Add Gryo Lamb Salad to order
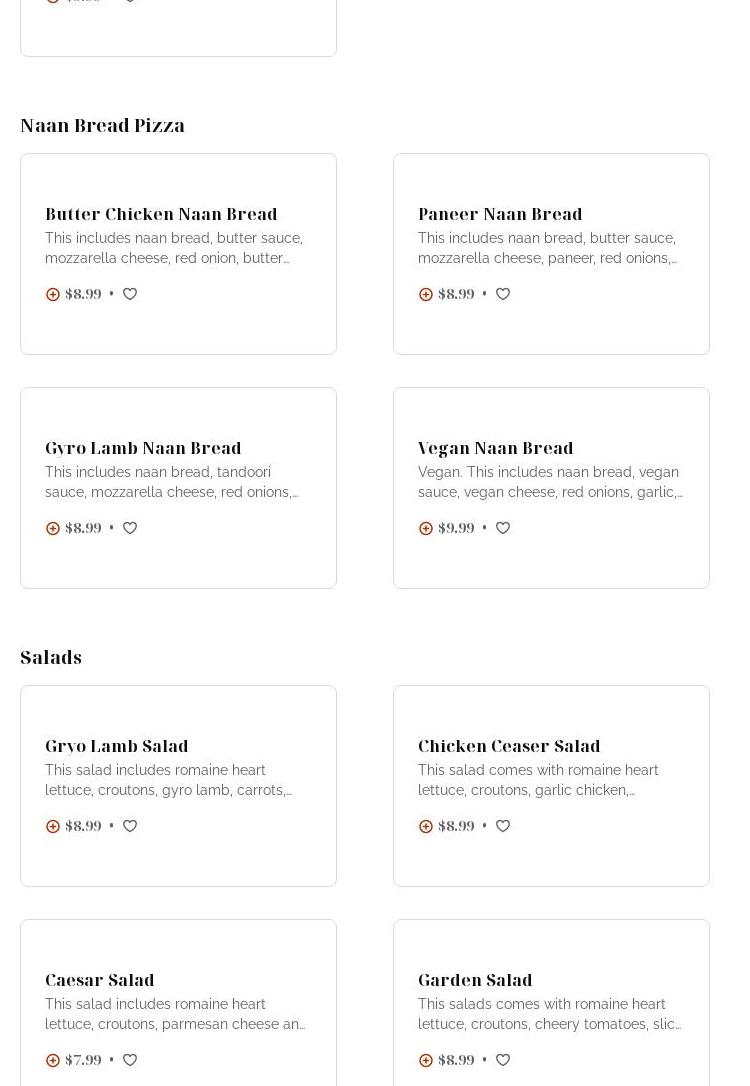 53,826
